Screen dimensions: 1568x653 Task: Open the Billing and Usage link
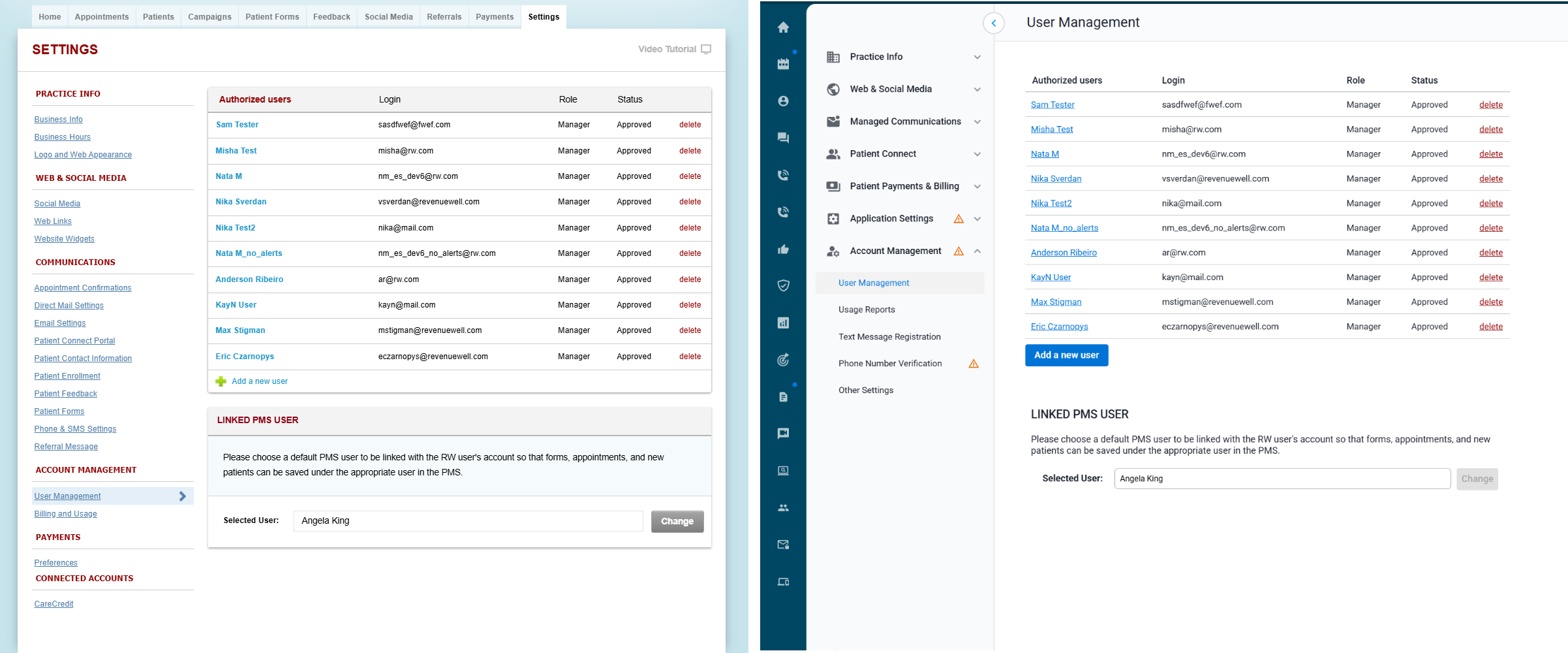pyautogui.click(x=65, y=514)
